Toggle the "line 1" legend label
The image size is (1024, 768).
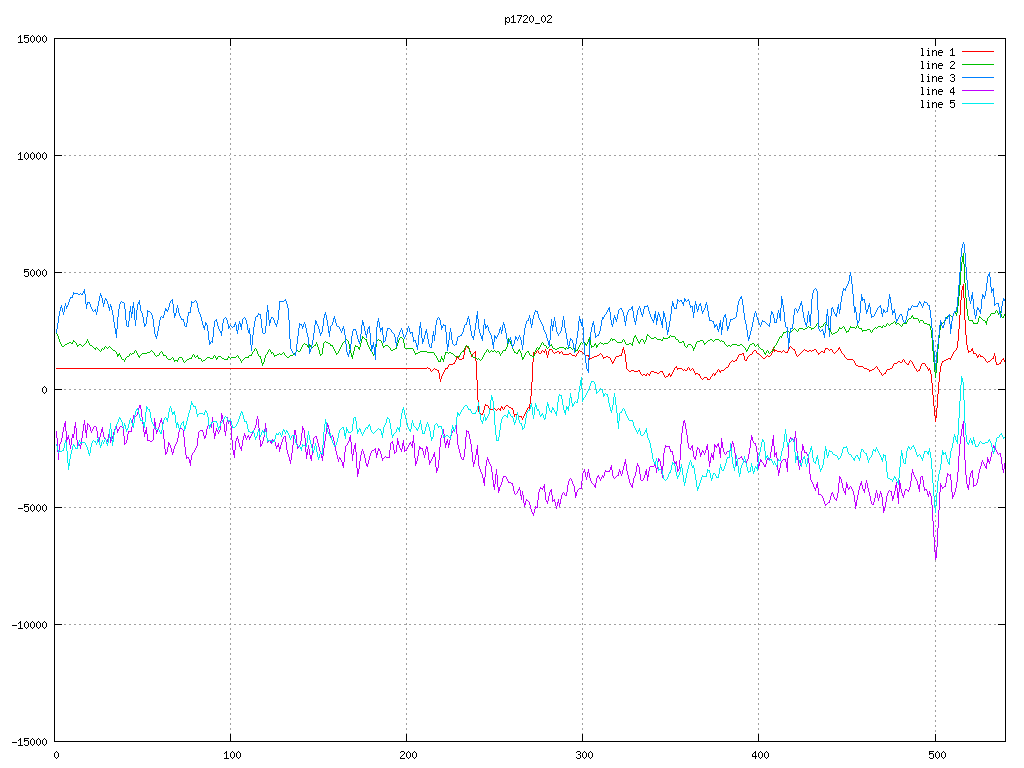tap(937, 52)
